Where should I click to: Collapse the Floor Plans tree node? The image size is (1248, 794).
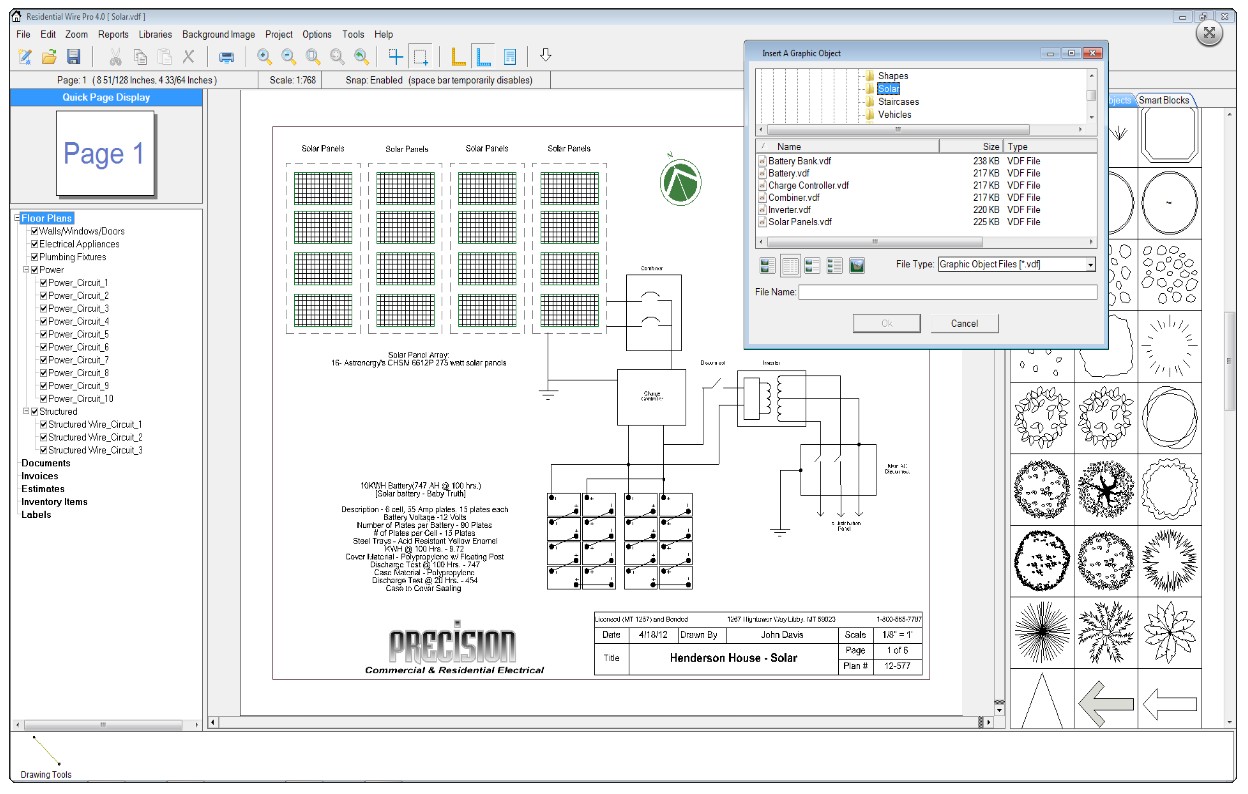pos(17,218)
